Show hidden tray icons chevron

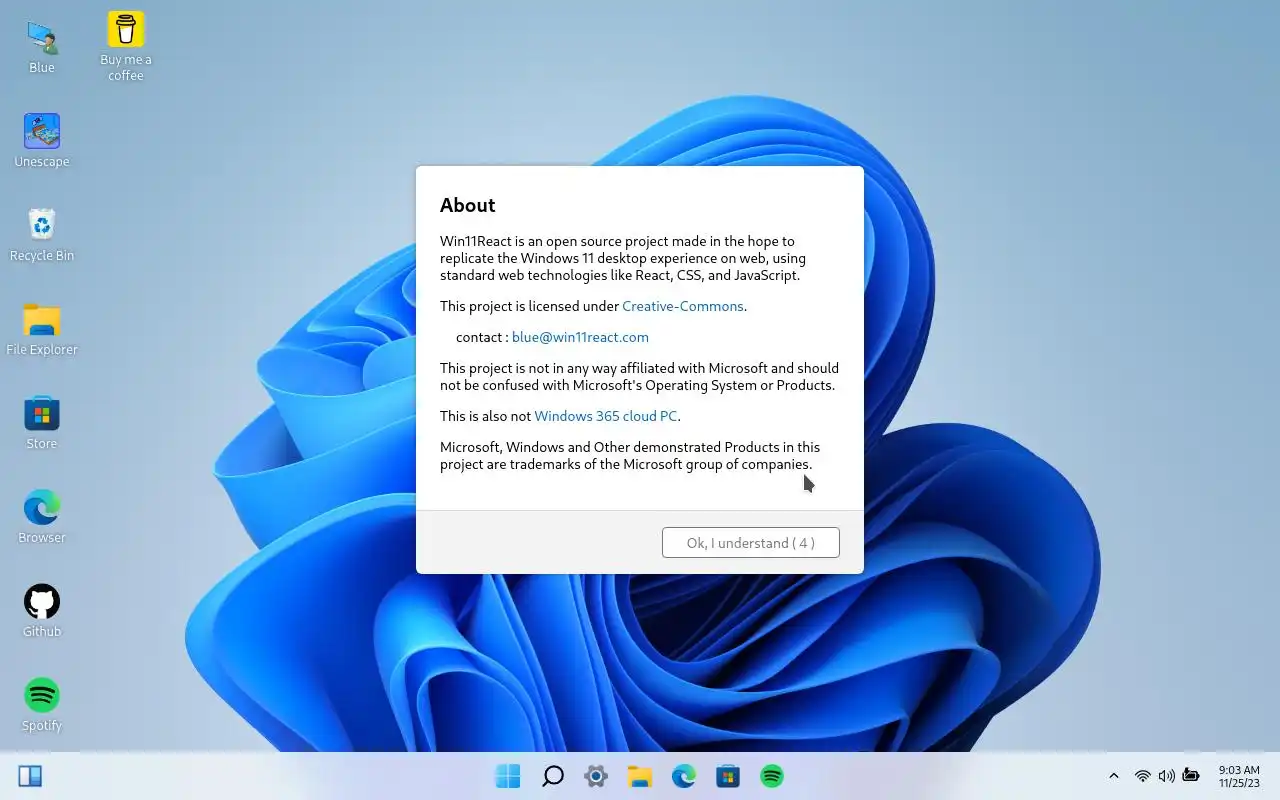coord(1114,776)
